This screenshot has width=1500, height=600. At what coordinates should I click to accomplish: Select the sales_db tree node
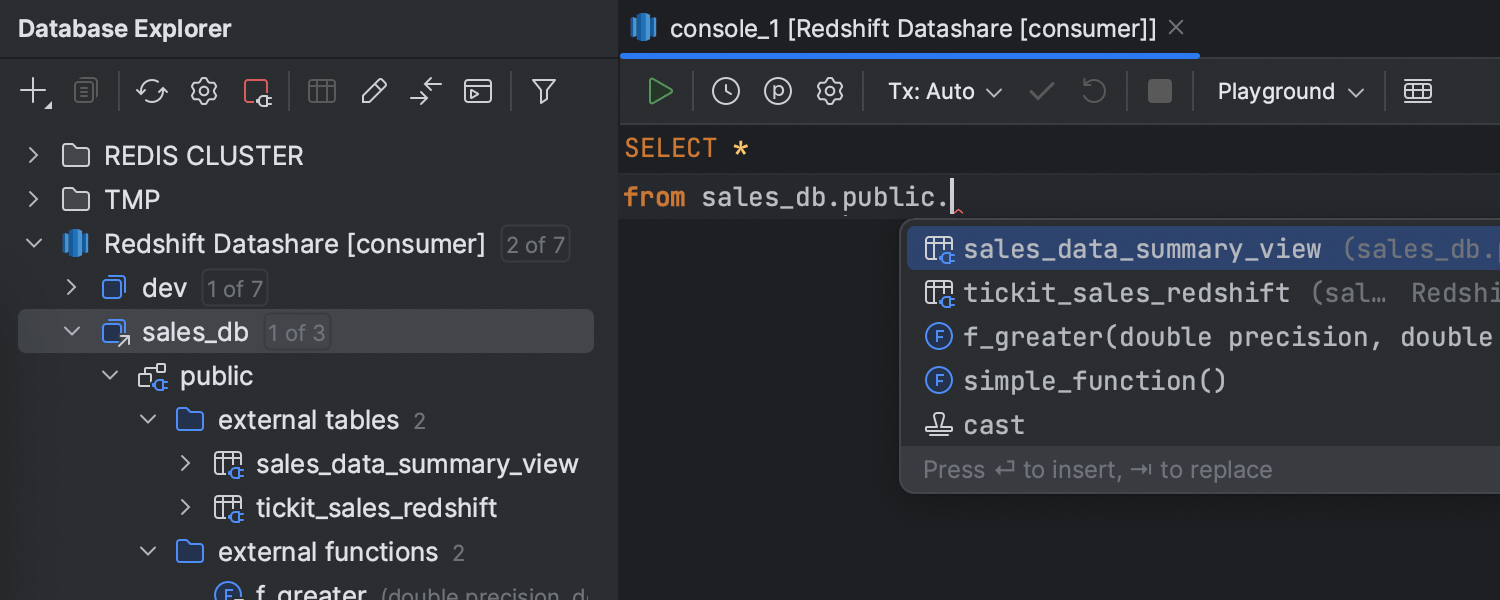[x=195, y=332]
